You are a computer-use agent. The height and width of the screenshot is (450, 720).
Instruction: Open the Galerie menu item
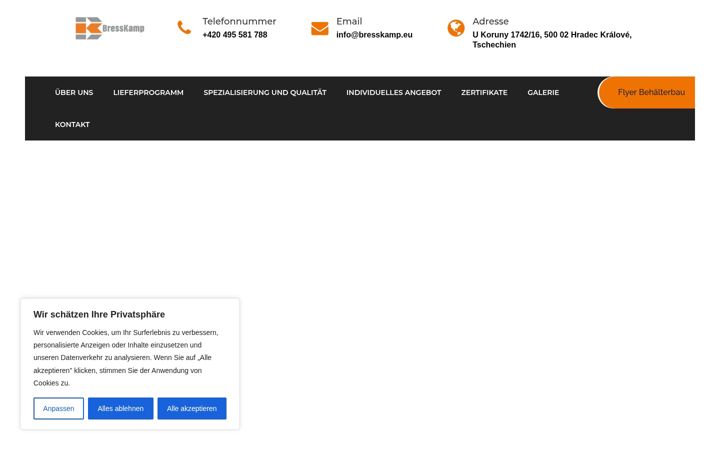click(543, 92)
